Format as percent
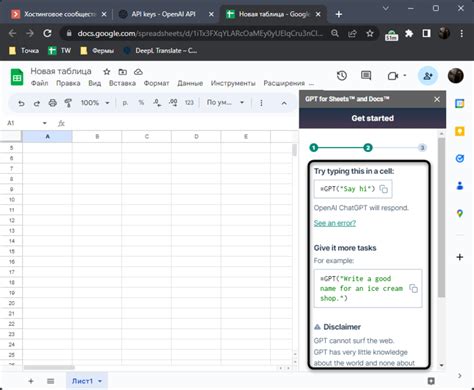This screenshot has width=474, height=390. click(141, 103)
